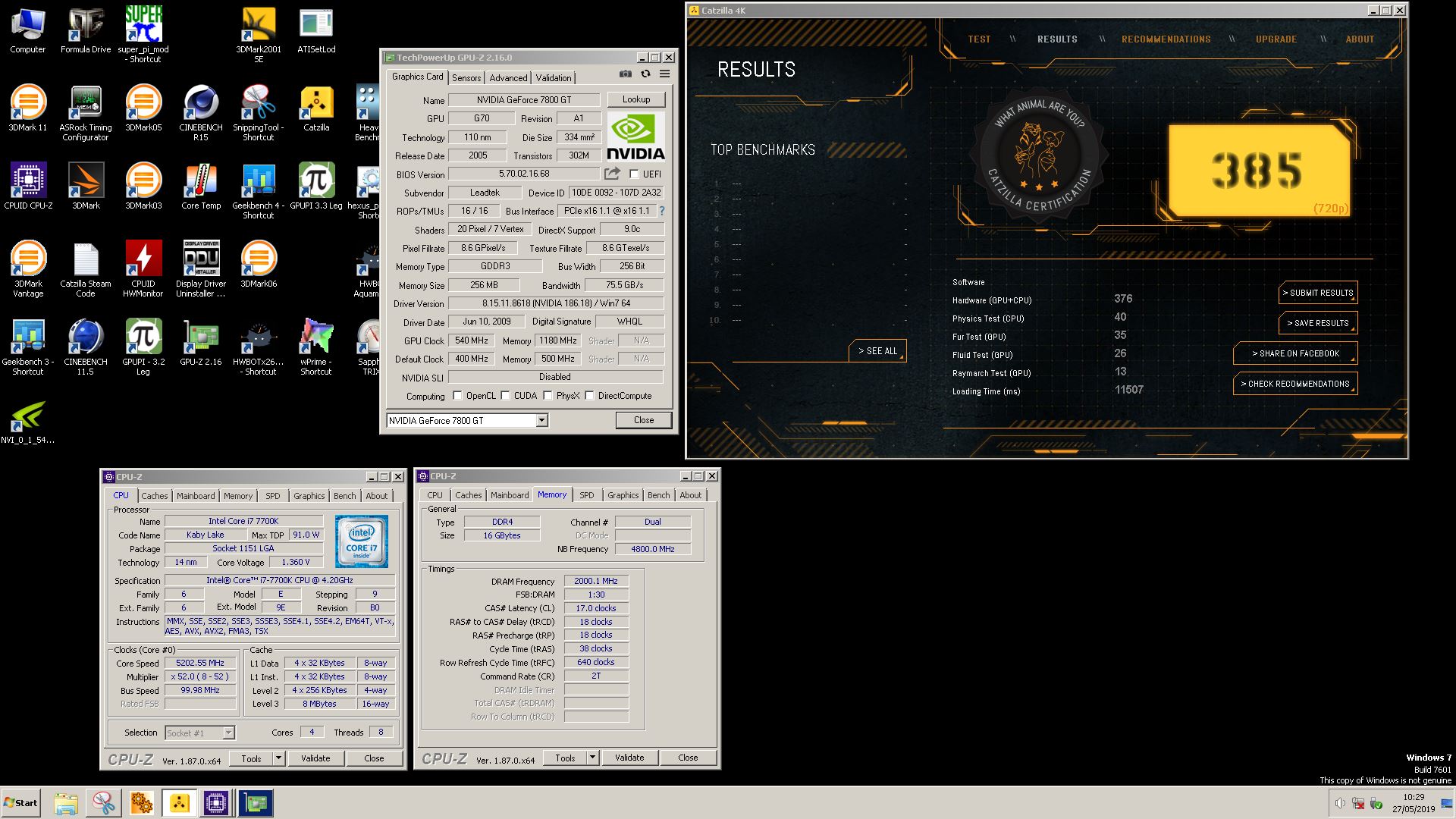This screenshot has height=819, width=1456.
Task: Click SHARE ON FACEBOOK in Catzilla
Action: tap(1295, 353)
